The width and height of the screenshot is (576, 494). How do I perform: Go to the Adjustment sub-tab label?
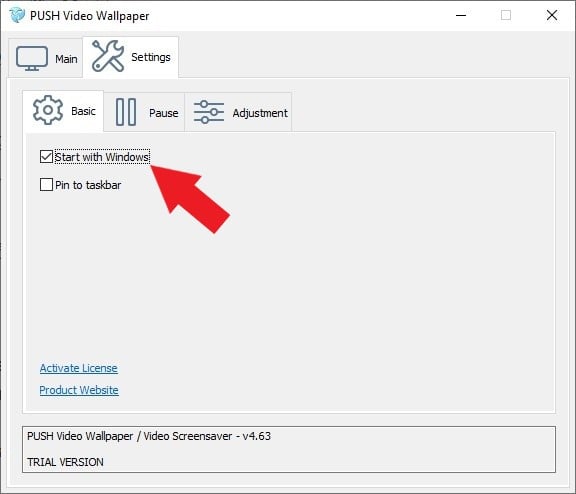point(260,113)
